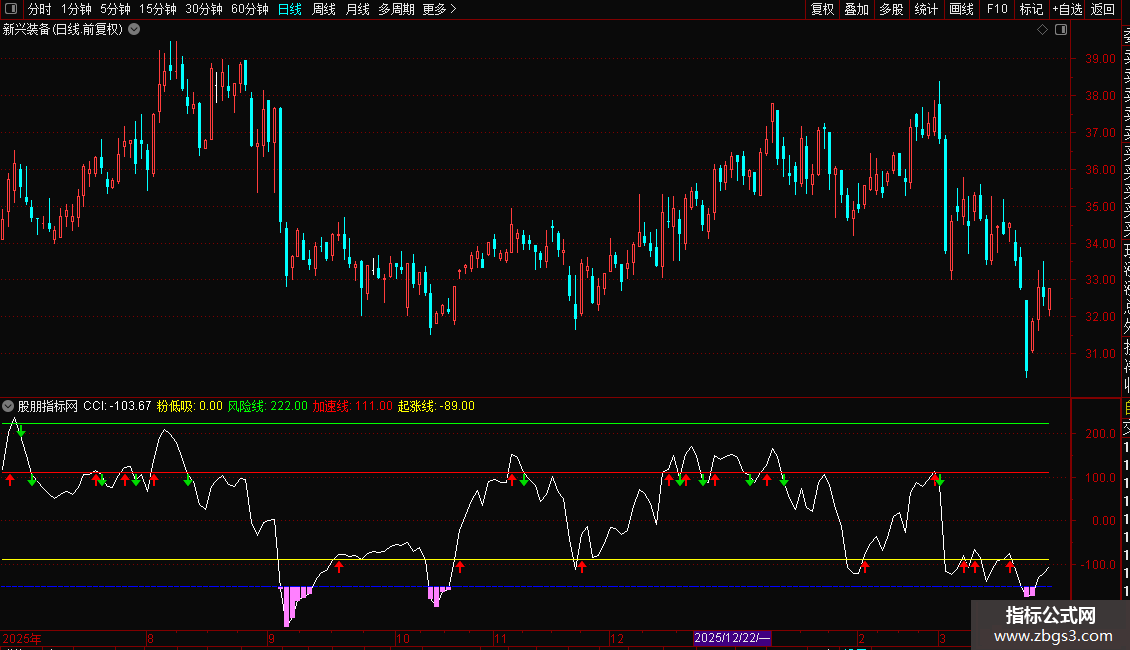Image resolution: width=1130 pixels, height=650 pixels.
Task: Click the 新兴装备(日线.前复权) chart title
Action: (x=63, y=30)
